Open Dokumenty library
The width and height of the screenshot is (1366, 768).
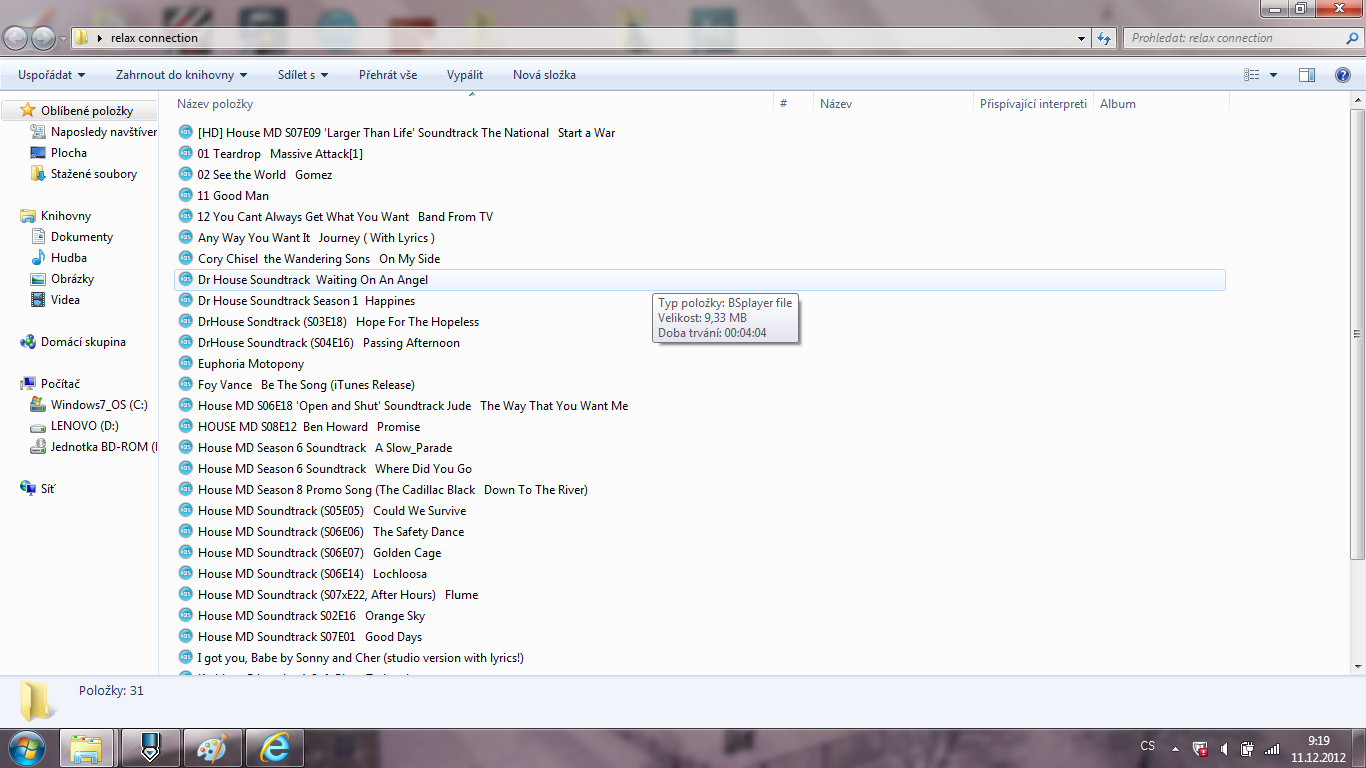coord(72,237)
